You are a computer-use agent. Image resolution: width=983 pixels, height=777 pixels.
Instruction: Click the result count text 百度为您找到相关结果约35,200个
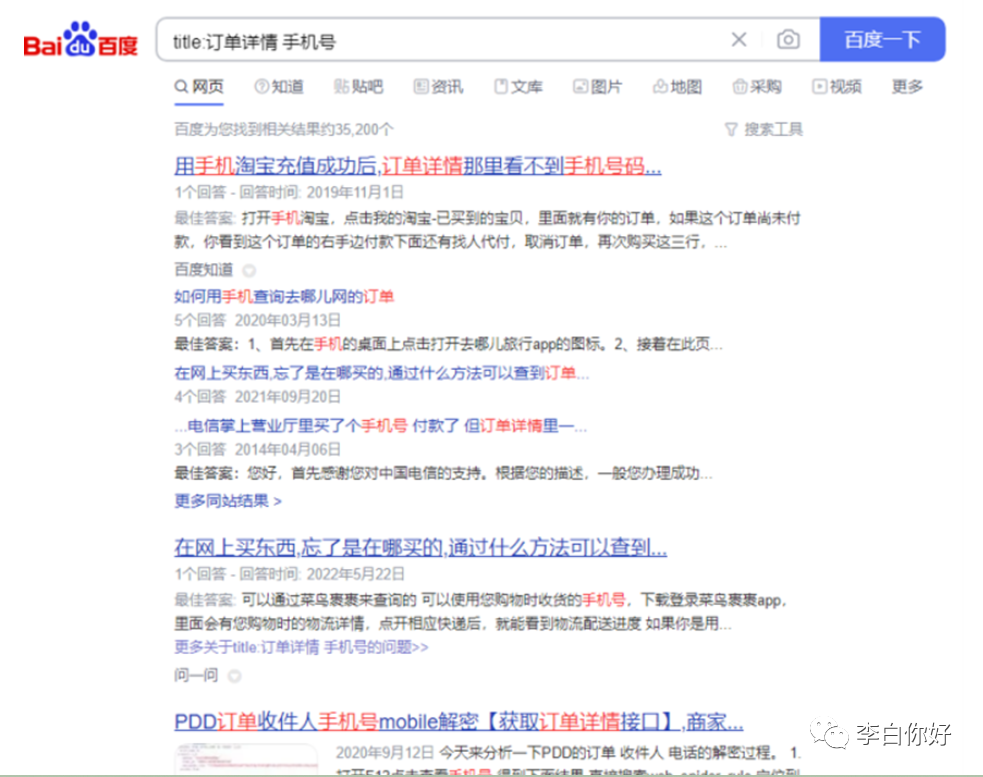pos(284,129)
